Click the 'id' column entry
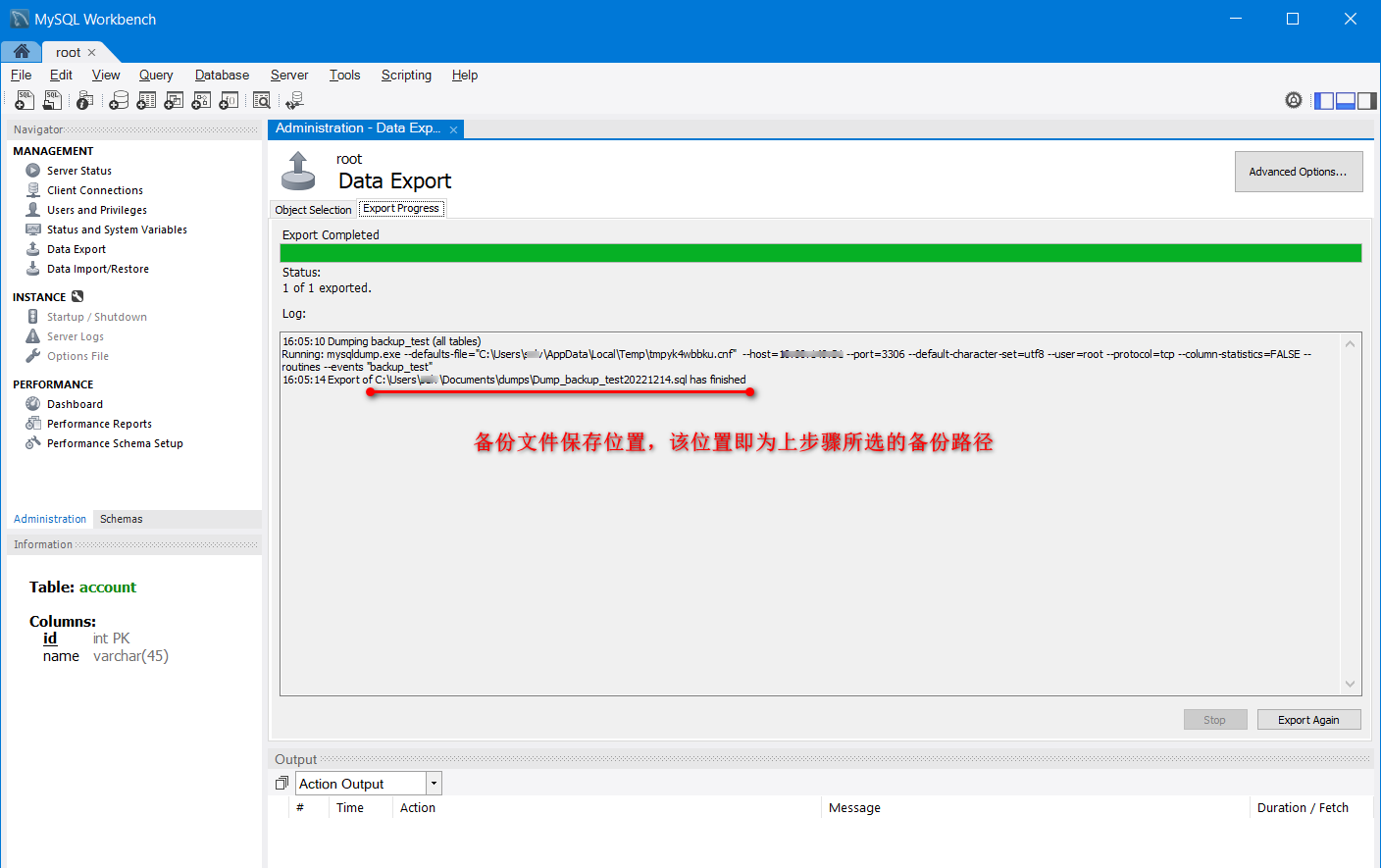This screenshot has height=868, width=1381. pos(50,638)
